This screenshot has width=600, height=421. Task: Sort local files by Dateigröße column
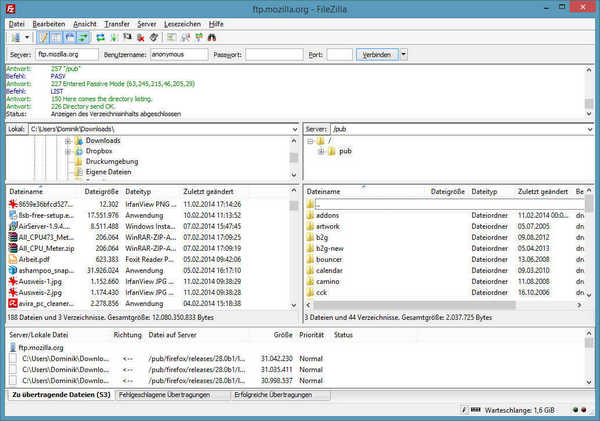click(102, 190)
